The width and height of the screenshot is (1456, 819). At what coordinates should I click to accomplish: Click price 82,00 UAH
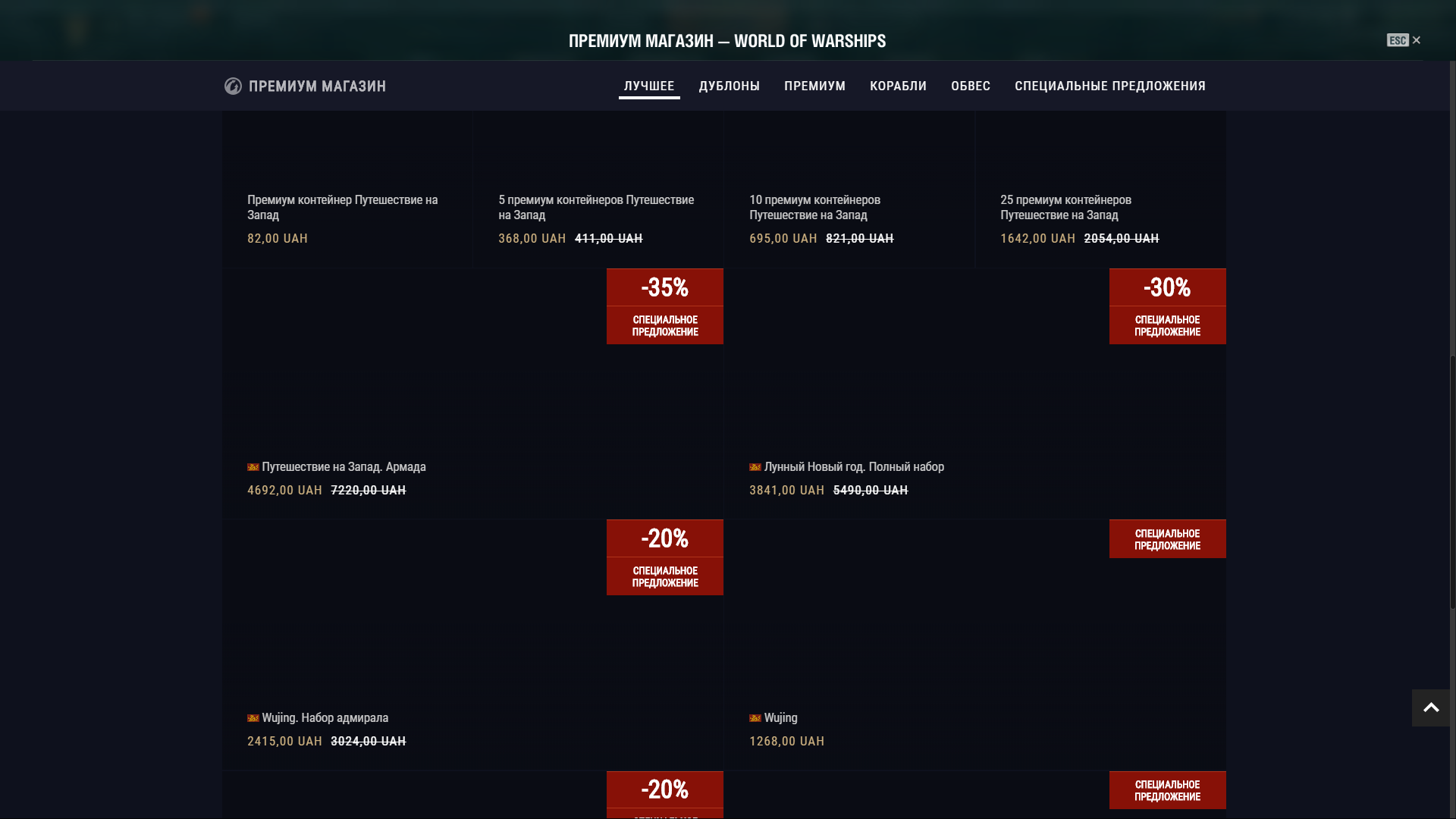click(278, 238)
